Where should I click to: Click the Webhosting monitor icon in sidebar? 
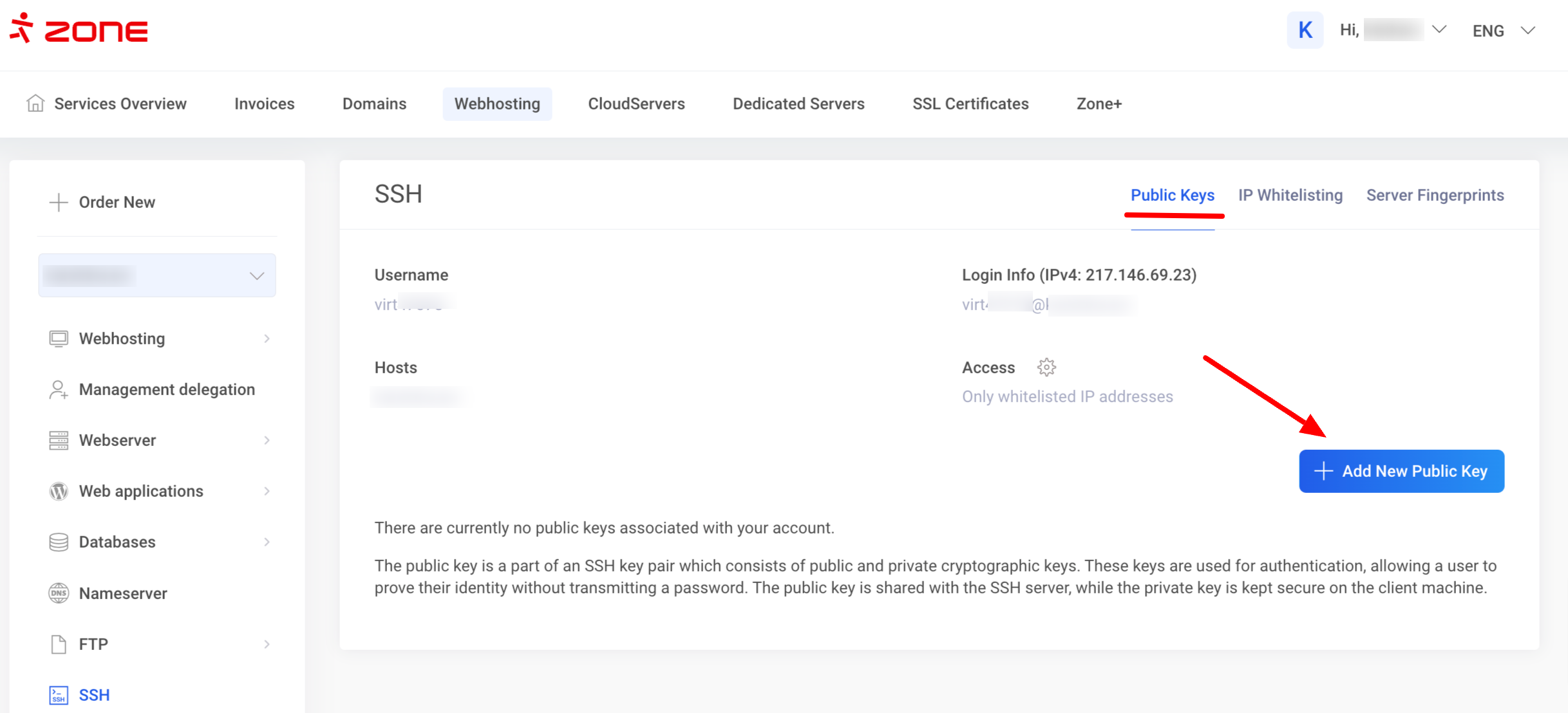59,338
